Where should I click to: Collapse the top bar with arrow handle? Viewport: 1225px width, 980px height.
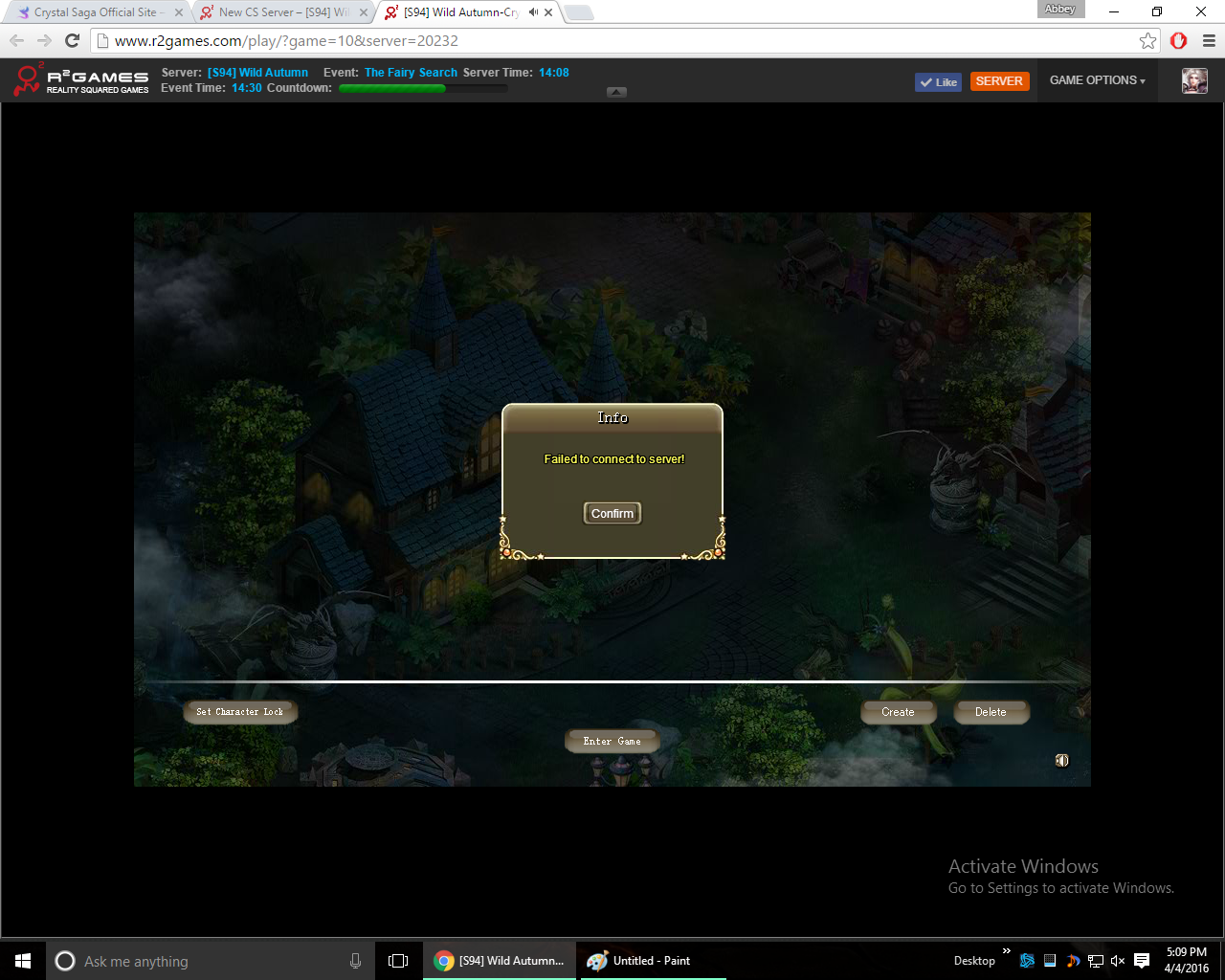(x=616, y=92)
